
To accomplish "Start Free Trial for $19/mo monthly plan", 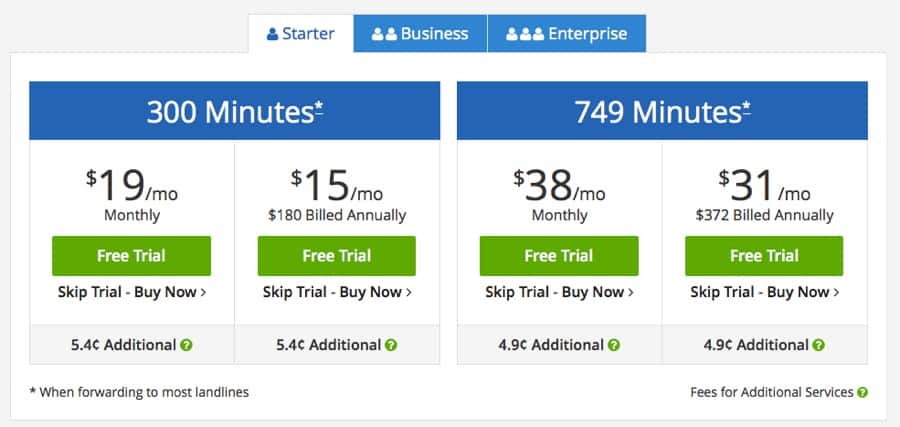I will pyautogui.click(x=131, y=256).
